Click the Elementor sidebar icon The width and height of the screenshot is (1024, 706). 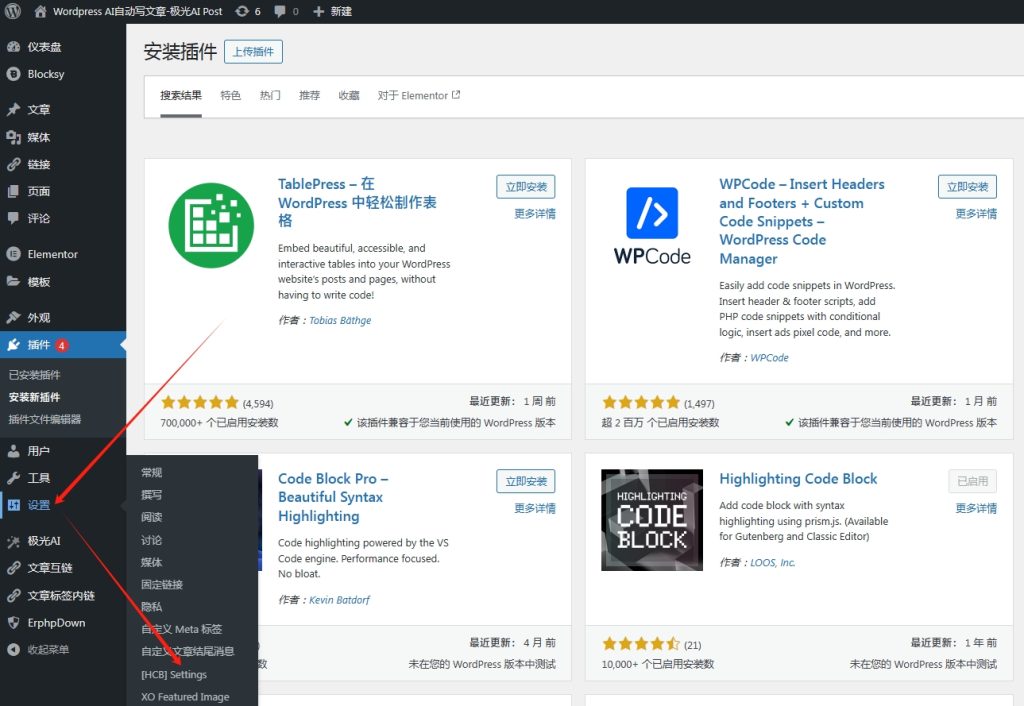tap(13, 254)
